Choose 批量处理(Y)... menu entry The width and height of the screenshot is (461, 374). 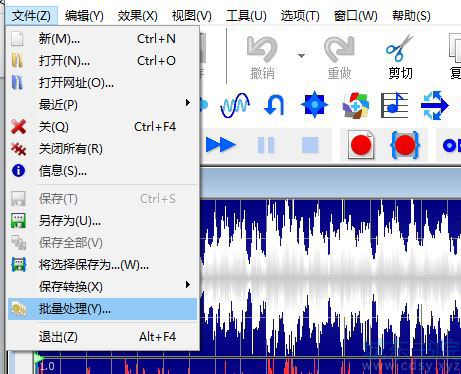[103, 309]
